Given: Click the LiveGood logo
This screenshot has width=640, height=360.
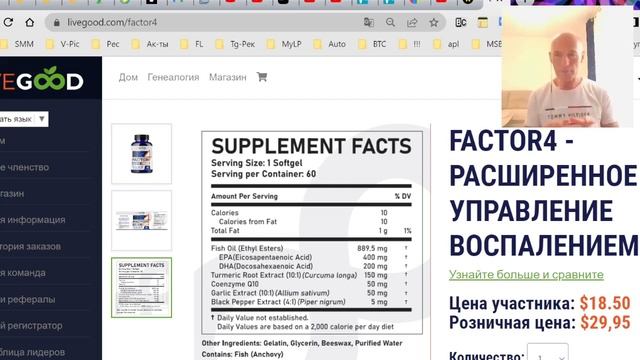Looking at the screenshot, I should 42,79.
